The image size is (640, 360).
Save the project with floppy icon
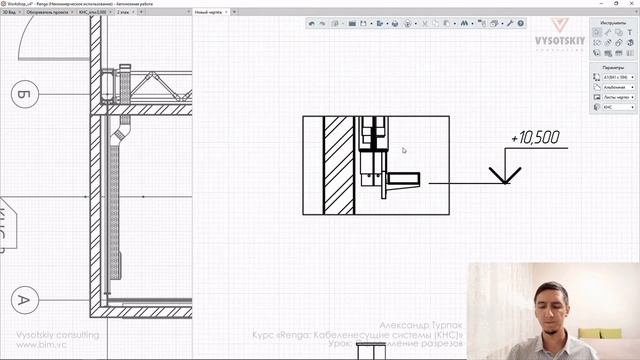point(363,24)
